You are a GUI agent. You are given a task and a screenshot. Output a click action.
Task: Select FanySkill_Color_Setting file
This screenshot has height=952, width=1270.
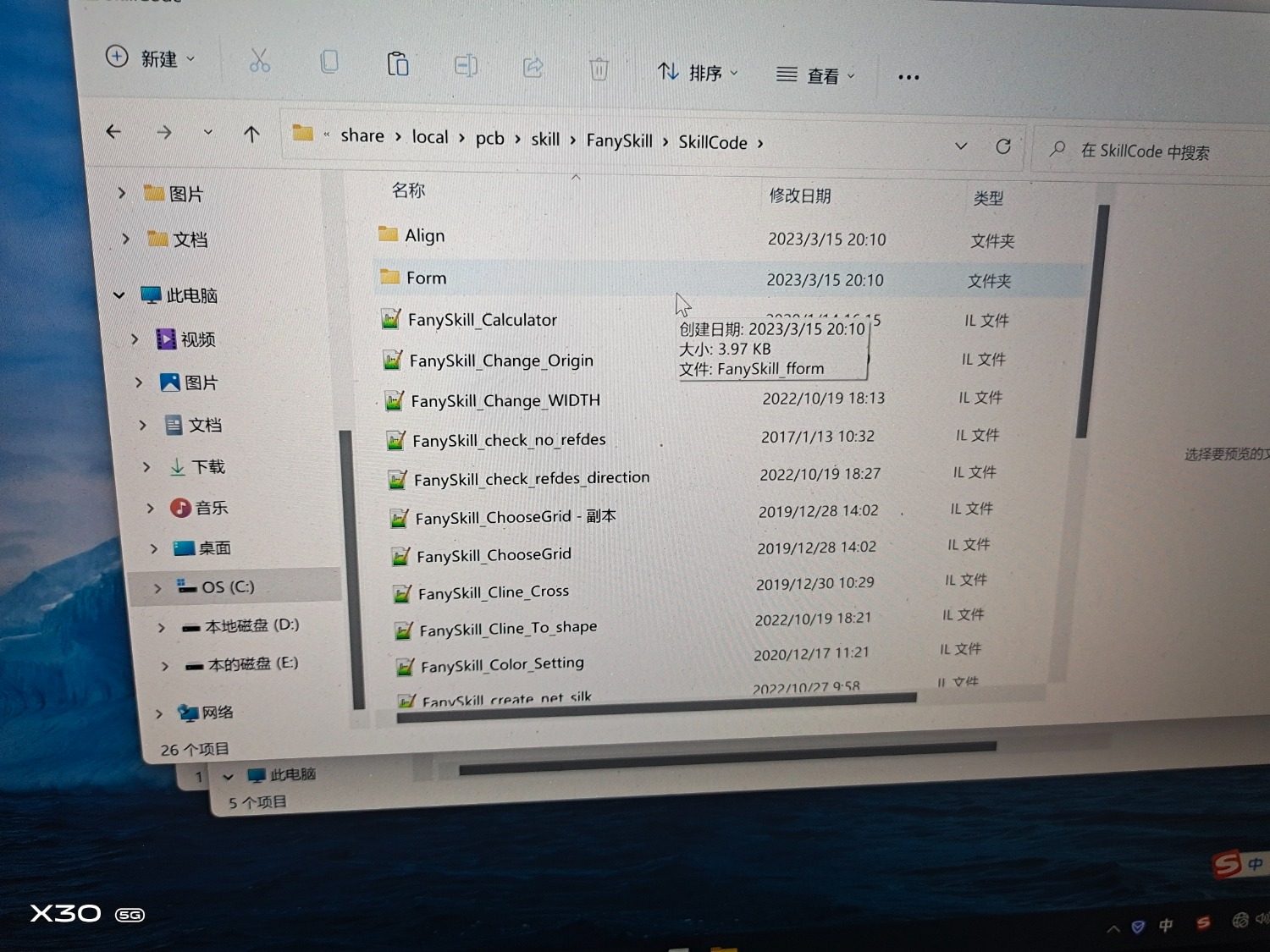click(x=502, y=665)
